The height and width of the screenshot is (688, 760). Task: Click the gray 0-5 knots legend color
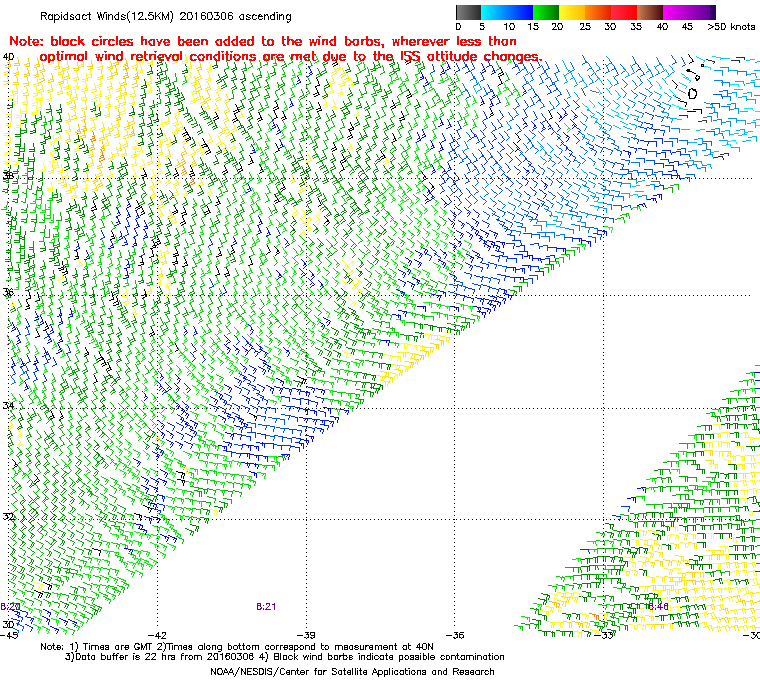468,12
